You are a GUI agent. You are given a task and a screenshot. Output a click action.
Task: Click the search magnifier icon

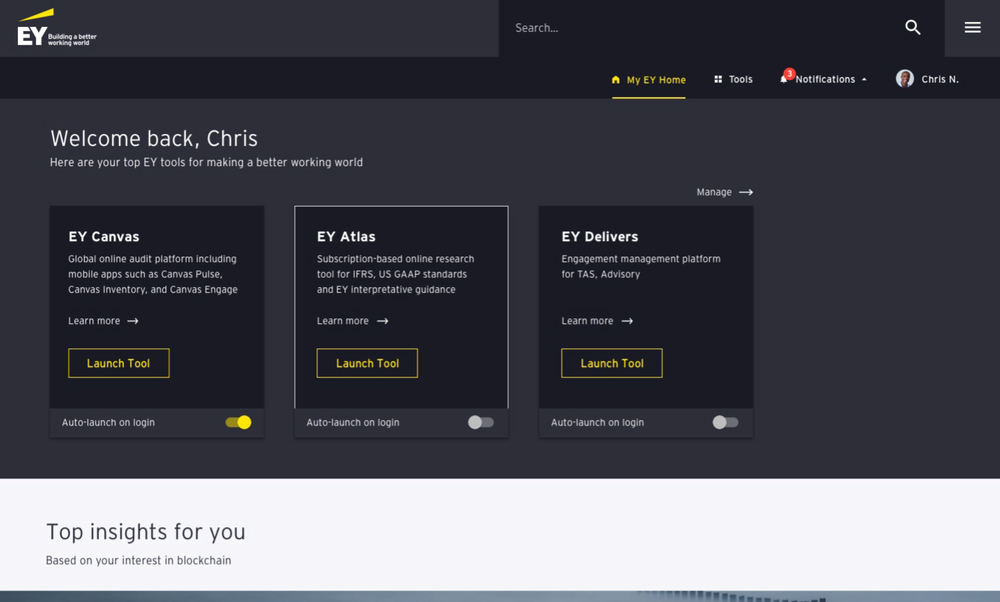912,28
